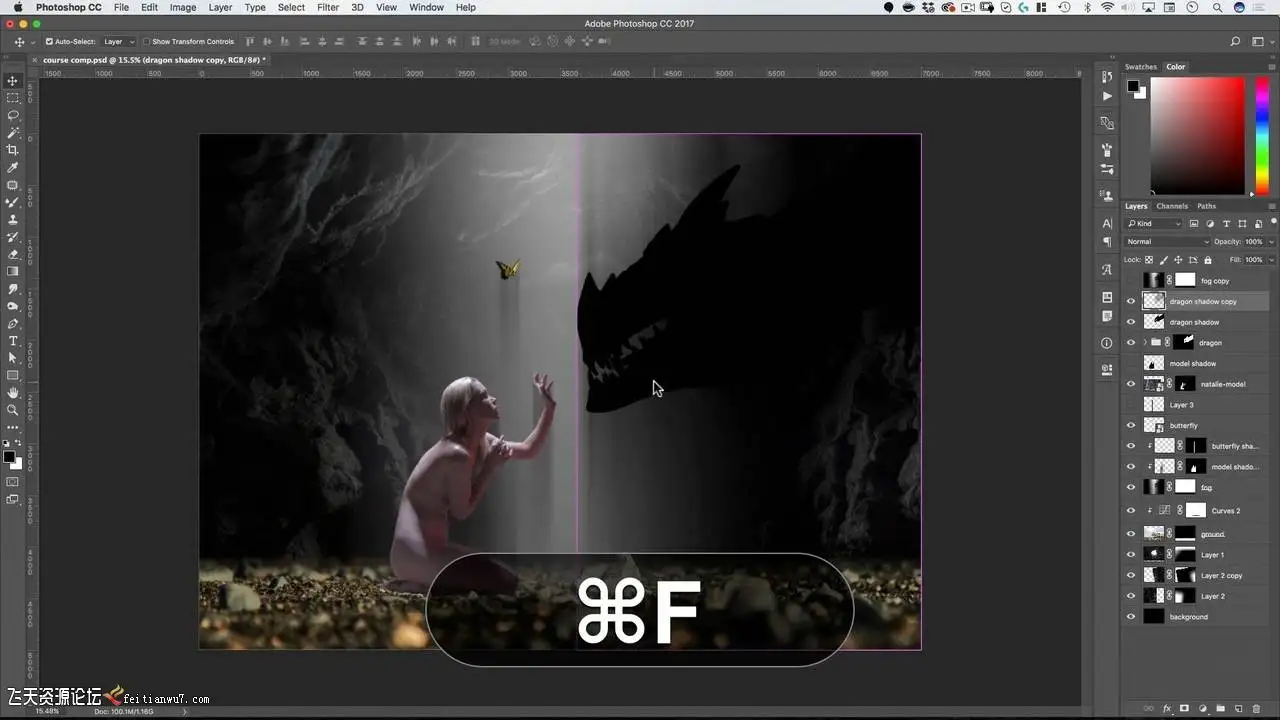
Task: Open the Kind filter dropdown
Action: (x=1153, y=224)
